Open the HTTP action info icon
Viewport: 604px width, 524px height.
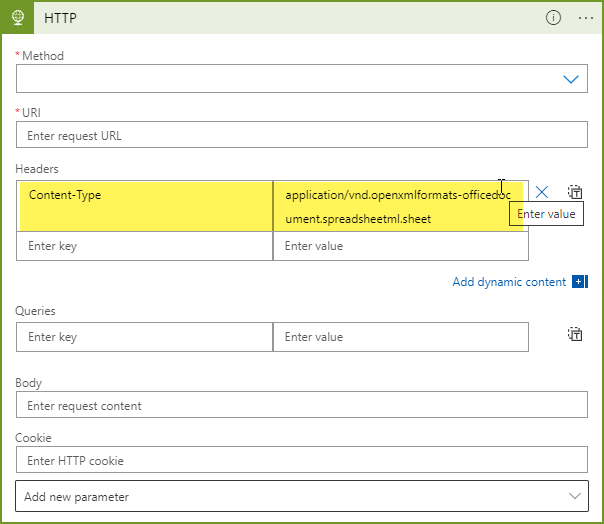click(553, 18)
